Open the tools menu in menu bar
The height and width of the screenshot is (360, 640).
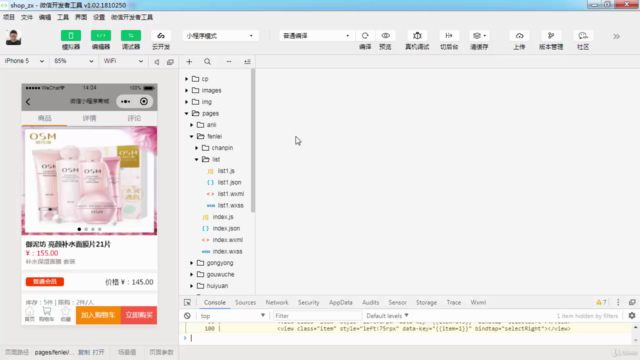62,17
